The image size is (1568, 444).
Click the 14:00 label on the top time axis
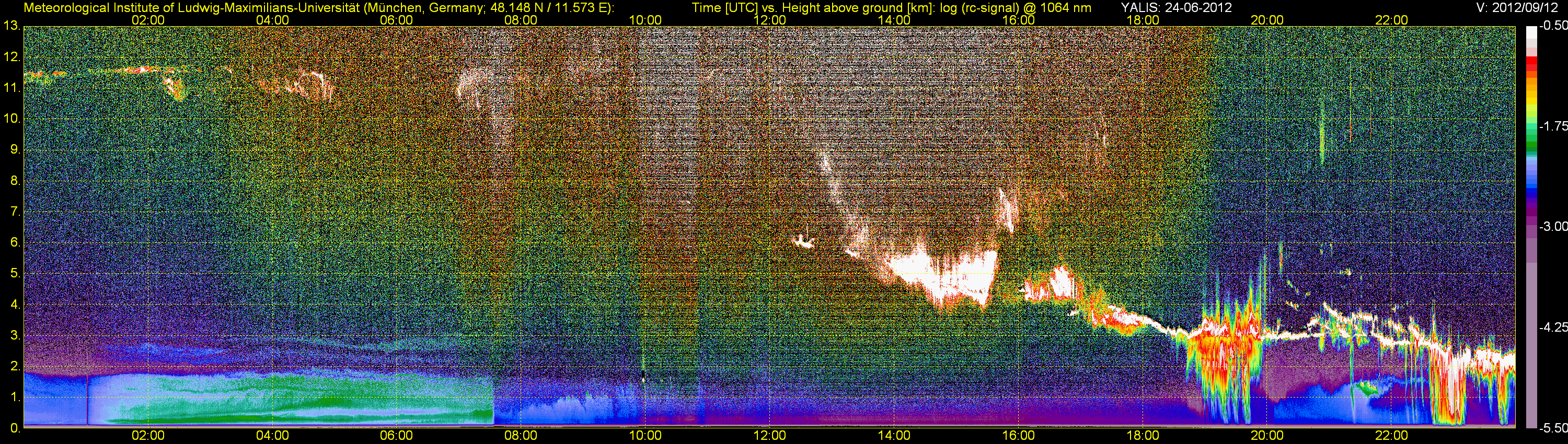(894, 20)
